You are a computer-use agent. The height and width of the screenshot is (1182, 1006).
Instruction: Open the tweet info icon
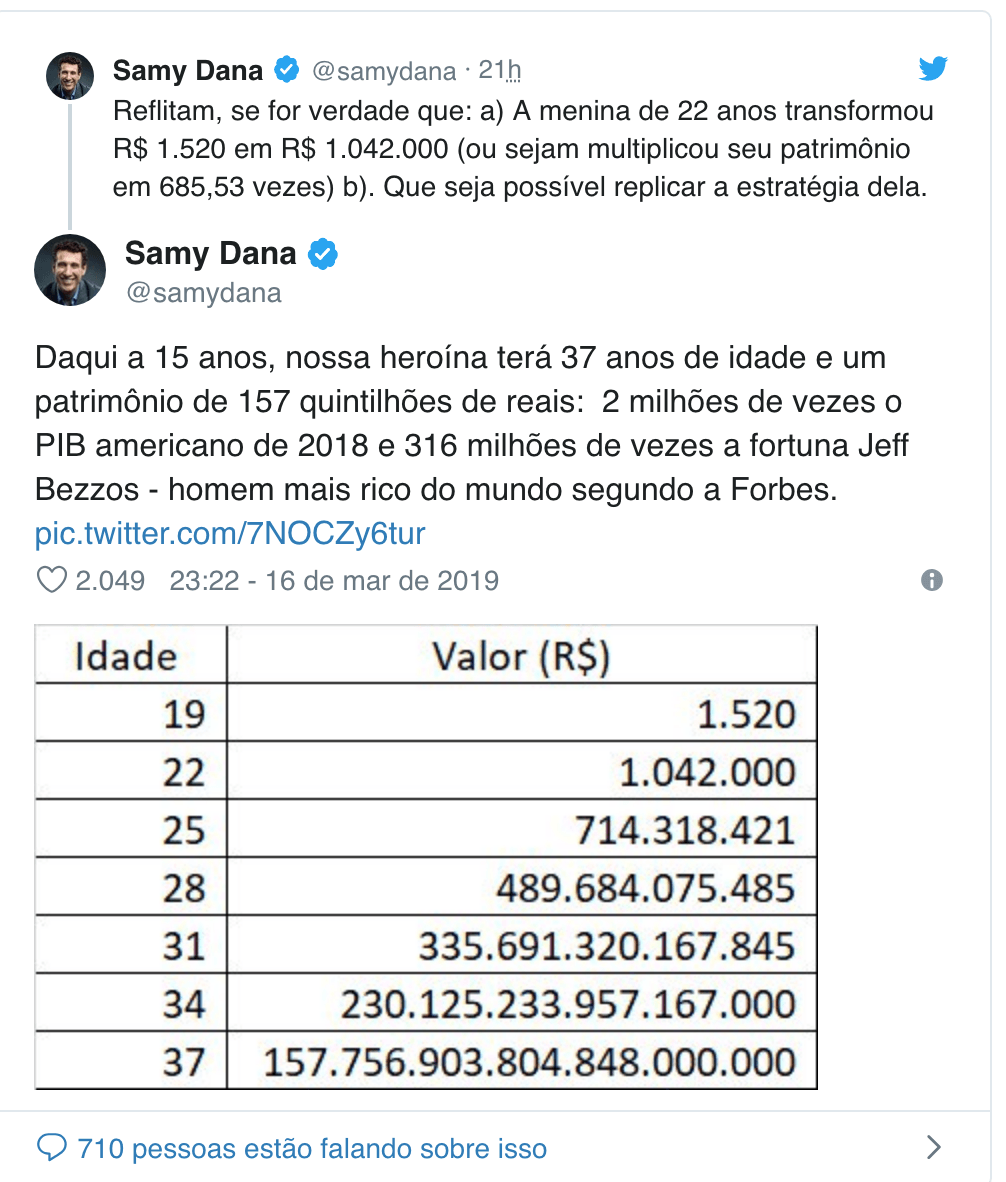932,580
